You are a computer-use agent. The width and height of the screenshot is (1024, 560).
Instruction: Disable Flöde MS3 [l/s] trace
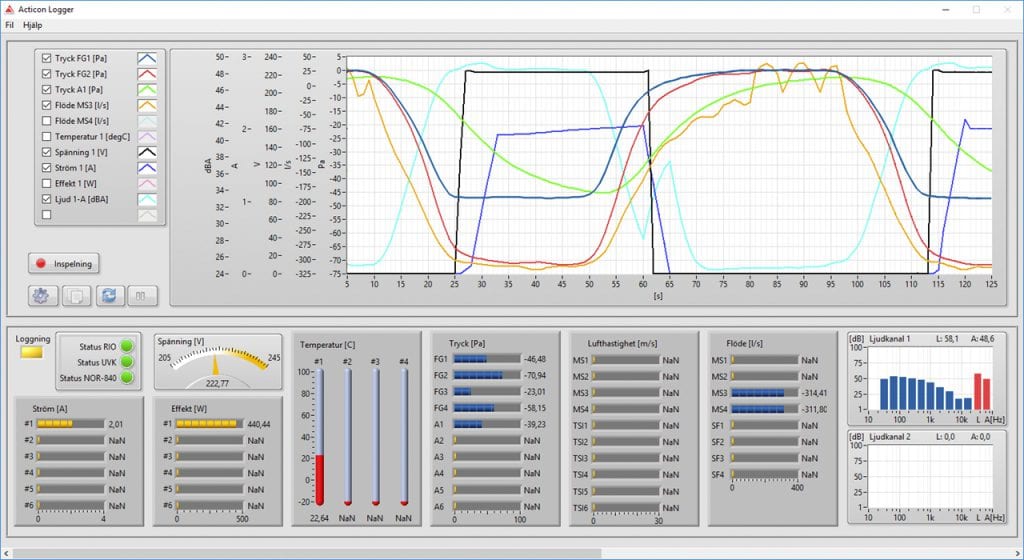coord(46,105)
